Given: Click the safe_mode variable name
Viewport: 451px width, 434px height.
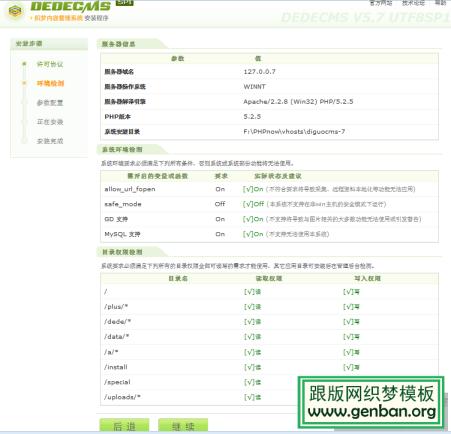Looking at the screenshot, I should point(123,204).
